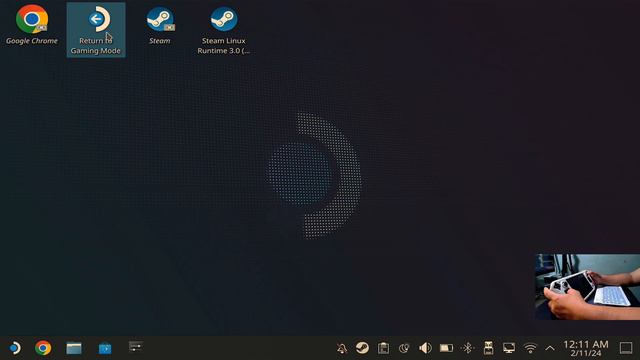Viewport: 640px width, 360px height.
Task: Open the Steam desktop shortcut
Action: coord(160,24)
